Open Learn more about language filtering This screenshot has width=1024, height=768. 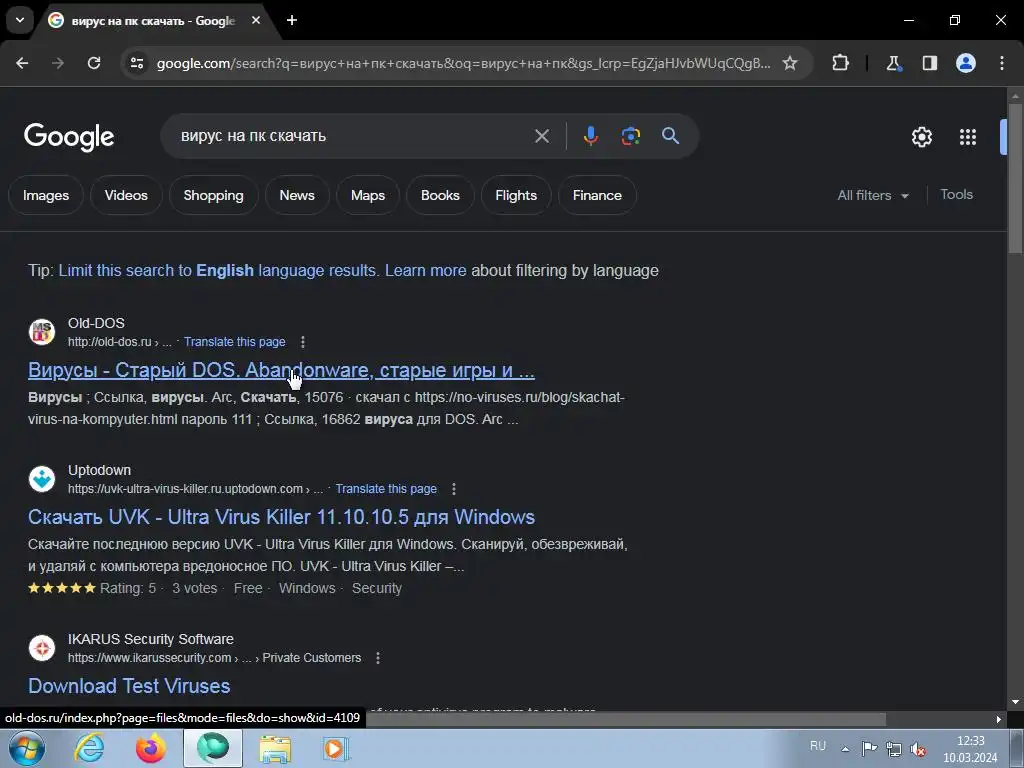(x=425, y=270)
